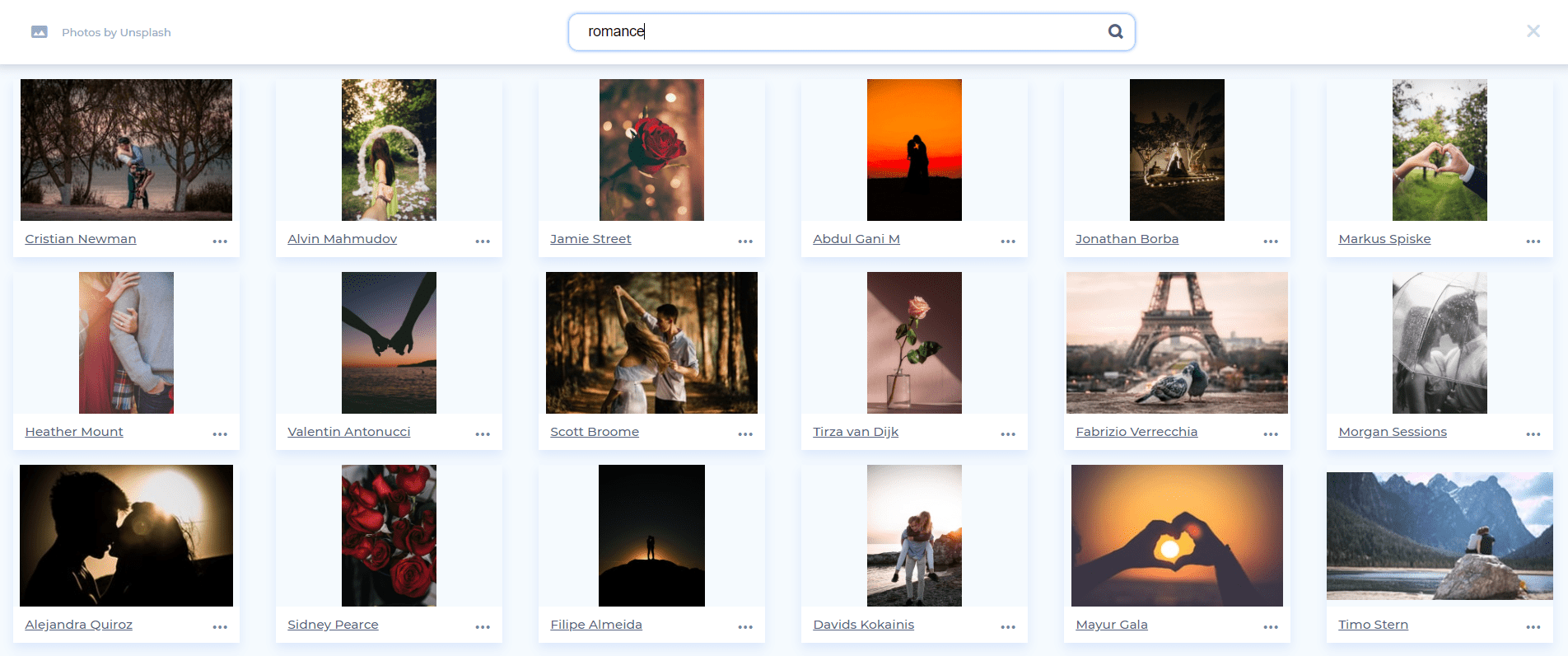Focus the romance search field
The height and width of the screenshot is (656, 1568).
(852, 32)
